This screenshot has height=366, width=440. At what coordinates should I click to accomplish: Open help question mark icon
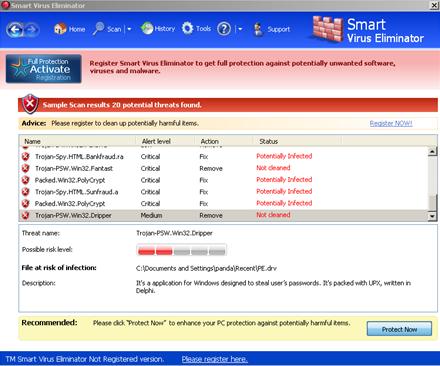224,29
